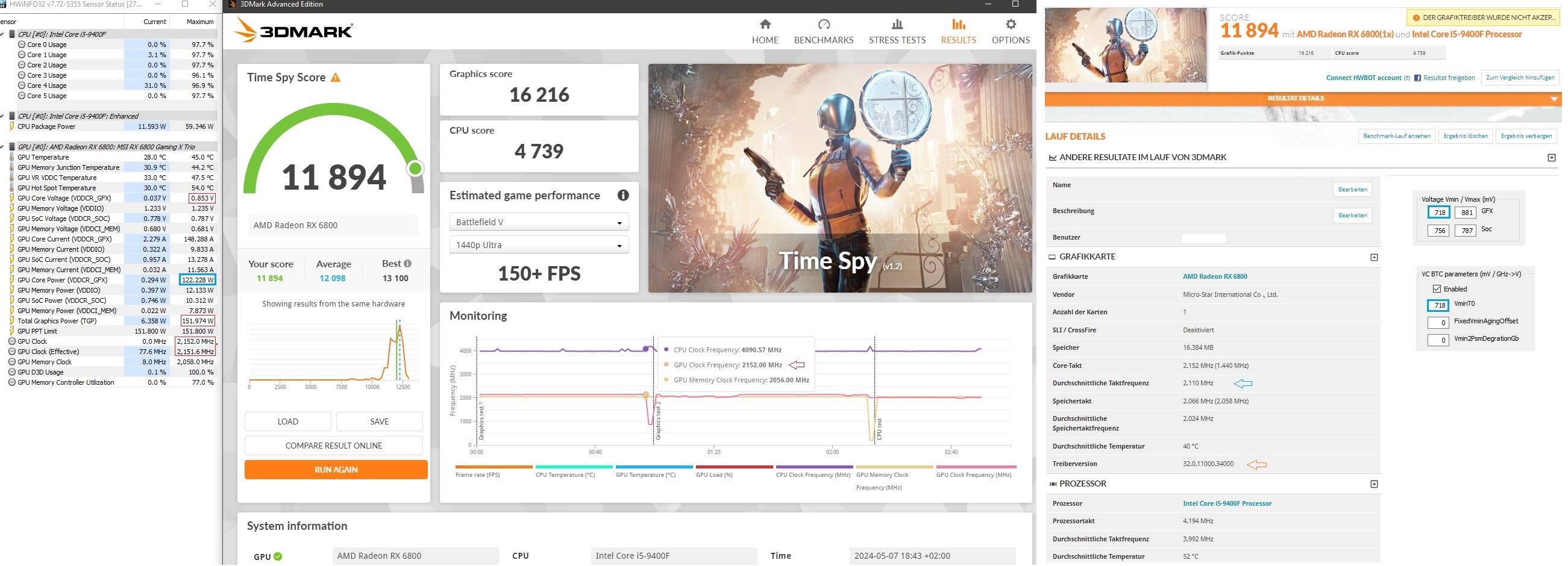1568x566 pixels.
Task: Click the Total Graphics Power lightning icon
Action: pos(12,321)
